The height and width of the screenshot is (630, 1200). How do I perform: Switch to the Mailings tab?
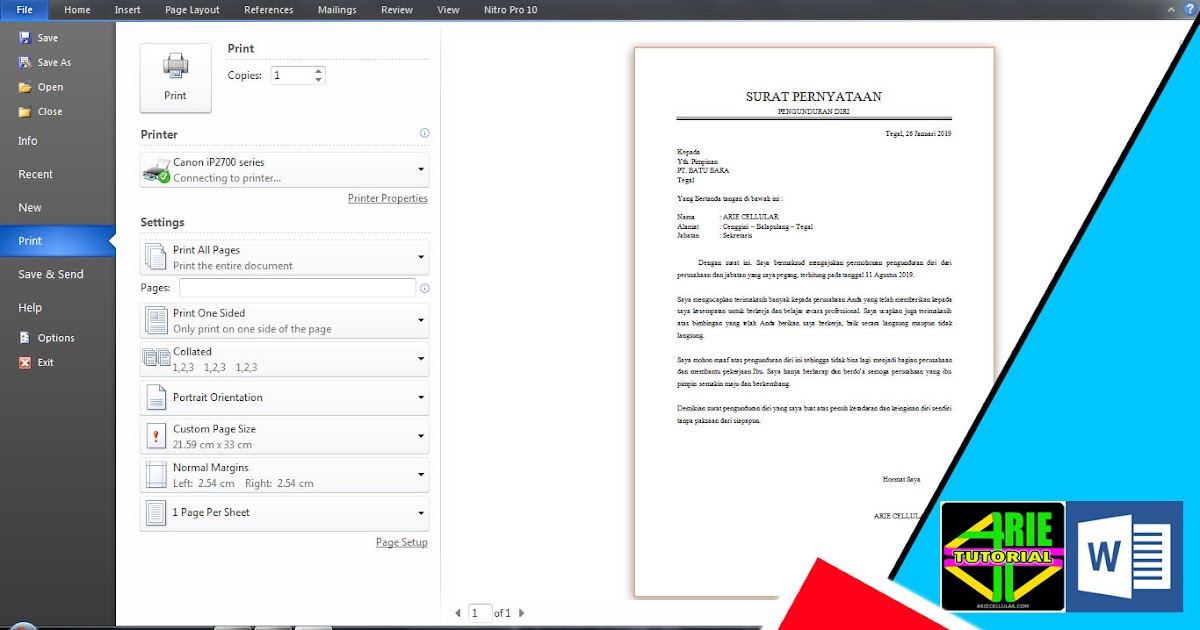click(337, 10)
